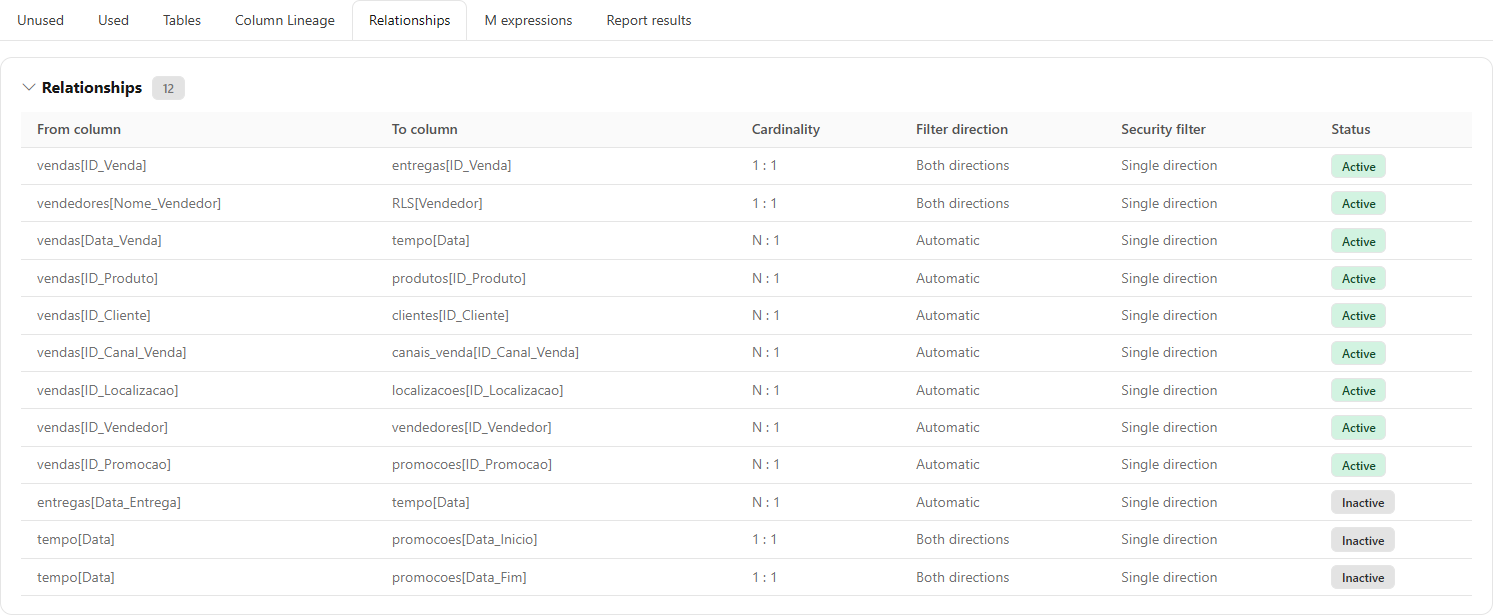The height and width of the screenshot is (615, 1493).
Task: Click Both directions in promocoes[Data_Fim] row
Action: (x=962, y=577)
